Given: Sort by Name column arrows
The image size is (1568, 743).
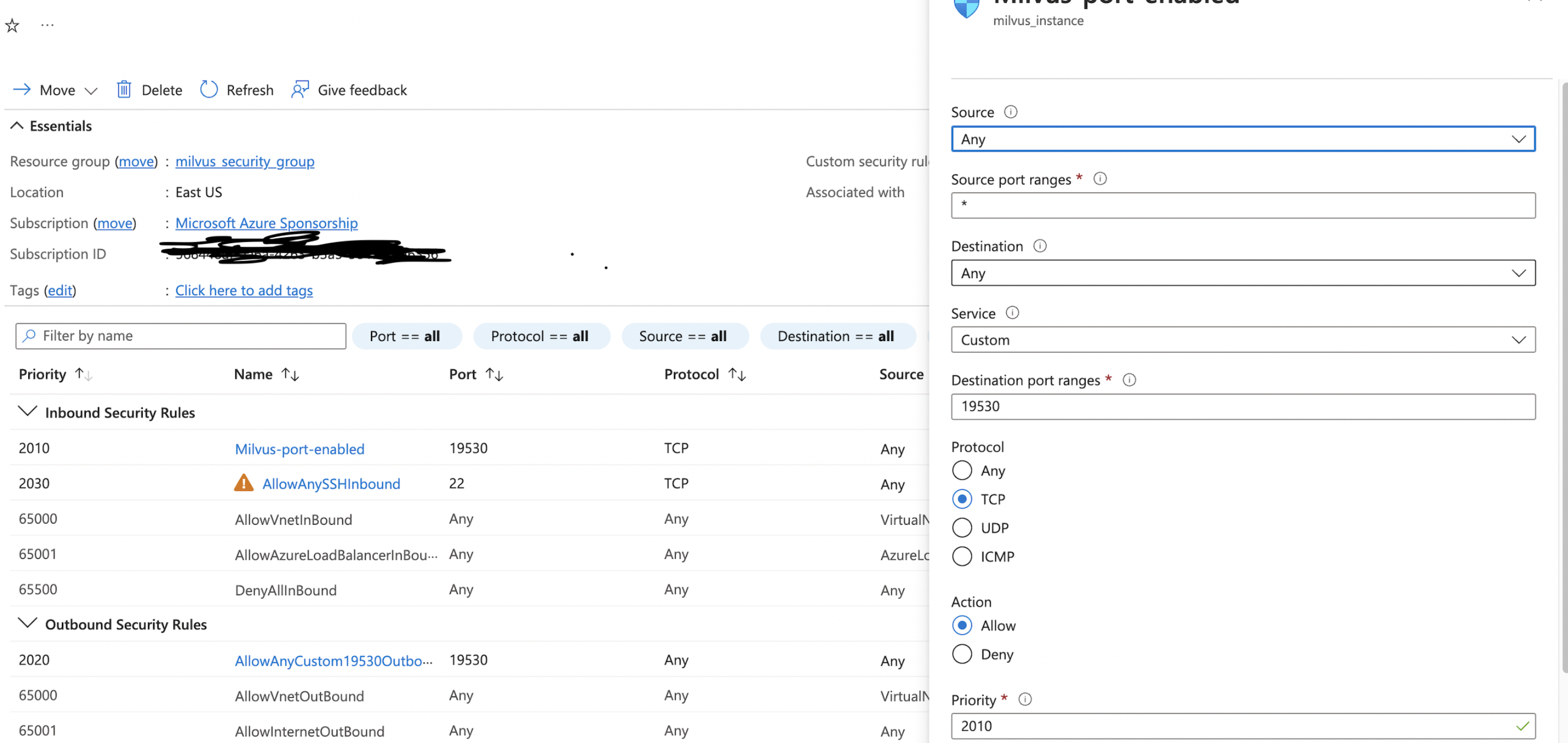Looking at the screenshot, I should [290, 374].
